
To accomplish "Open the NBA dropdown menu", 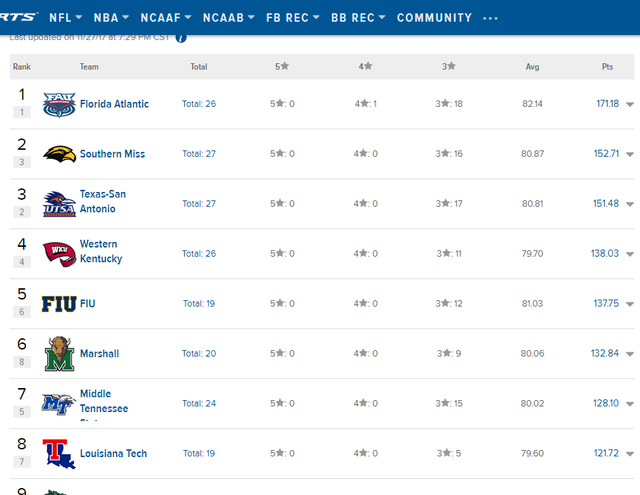I will click(111, 18).
